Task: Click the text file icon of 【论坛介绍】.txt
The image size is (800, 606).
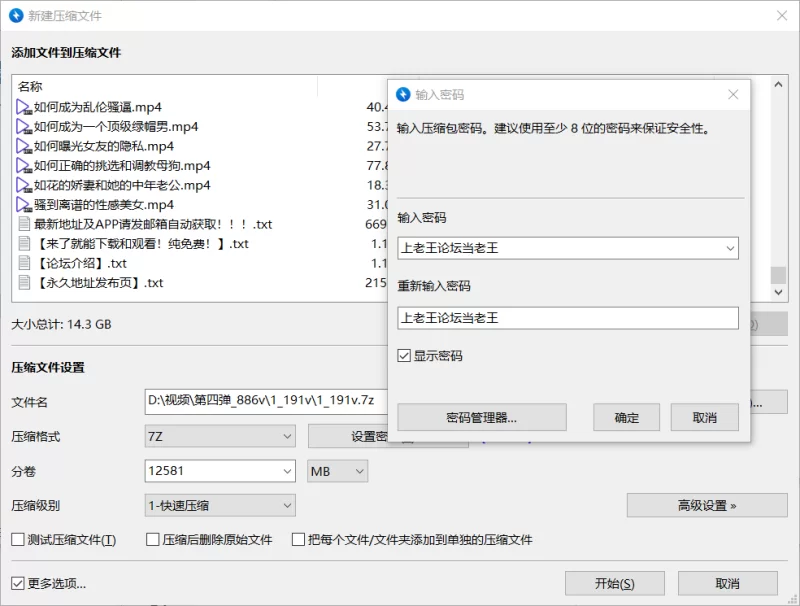Action: pos(24,263)
